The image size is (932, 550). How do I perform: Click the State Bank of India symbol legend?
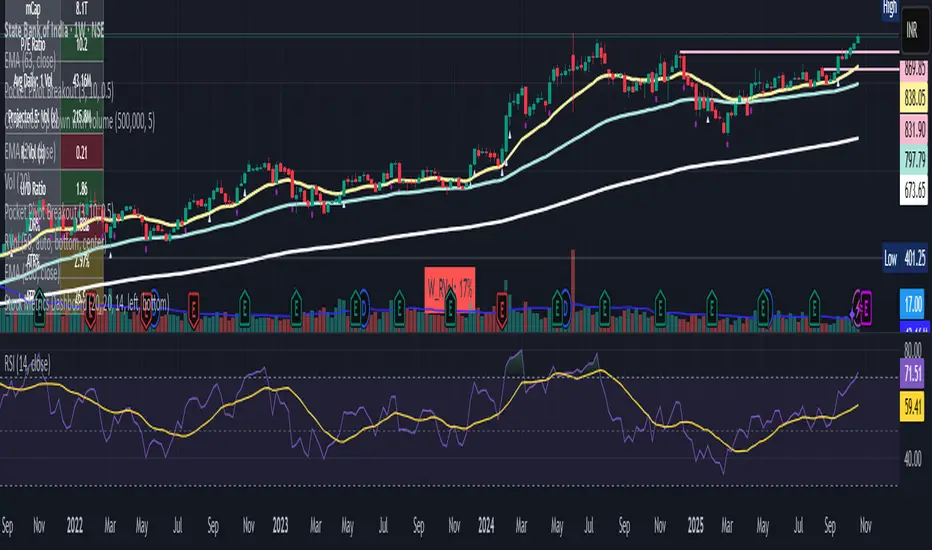click(x=54, y=30)
